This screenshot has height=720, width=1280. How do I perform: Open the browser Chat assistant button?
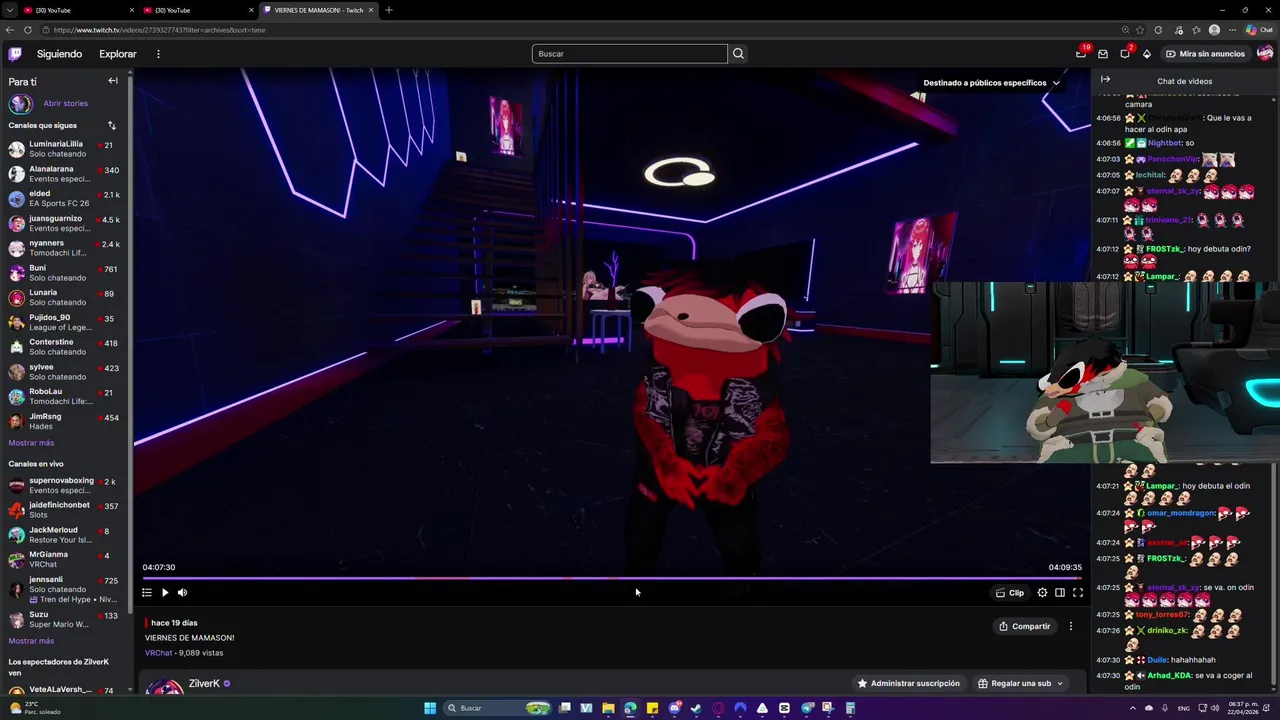(1260, 30)
